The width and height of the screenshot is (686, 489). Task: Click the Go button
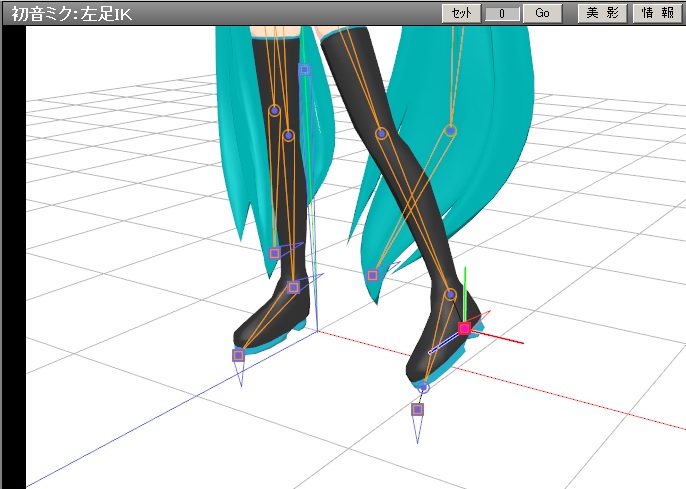[x=542, y=14]
